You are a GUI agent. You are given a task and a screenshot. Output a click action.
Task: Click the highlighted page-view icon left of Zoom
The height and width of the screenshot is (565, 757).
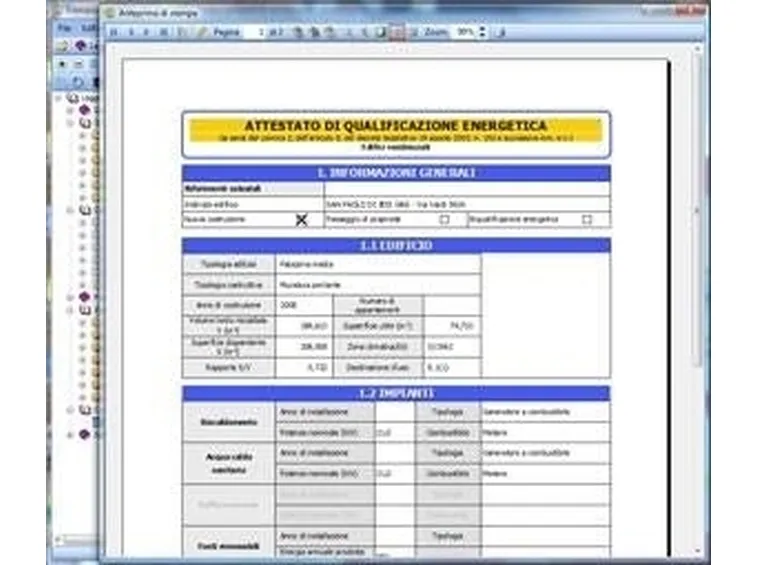point(397,32)
